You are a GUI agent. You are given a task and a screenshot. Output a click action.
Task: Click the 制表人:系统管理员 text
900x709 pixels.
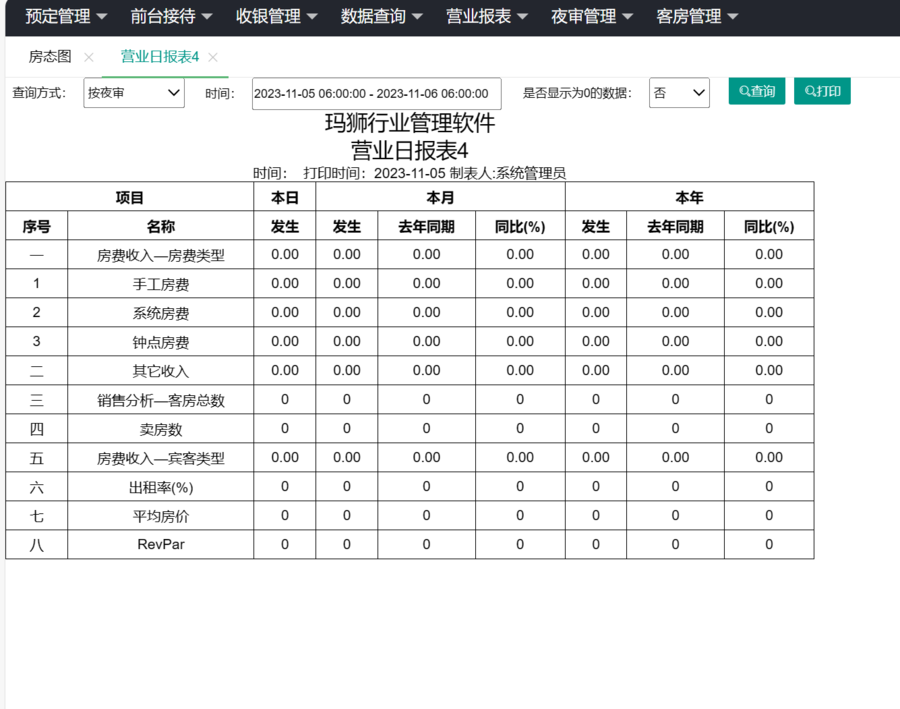[507, 173]
